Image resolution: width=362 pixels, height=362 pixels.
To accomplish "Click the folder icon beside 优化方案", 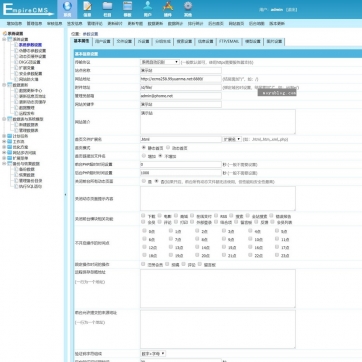I will [x=9, y=147].
